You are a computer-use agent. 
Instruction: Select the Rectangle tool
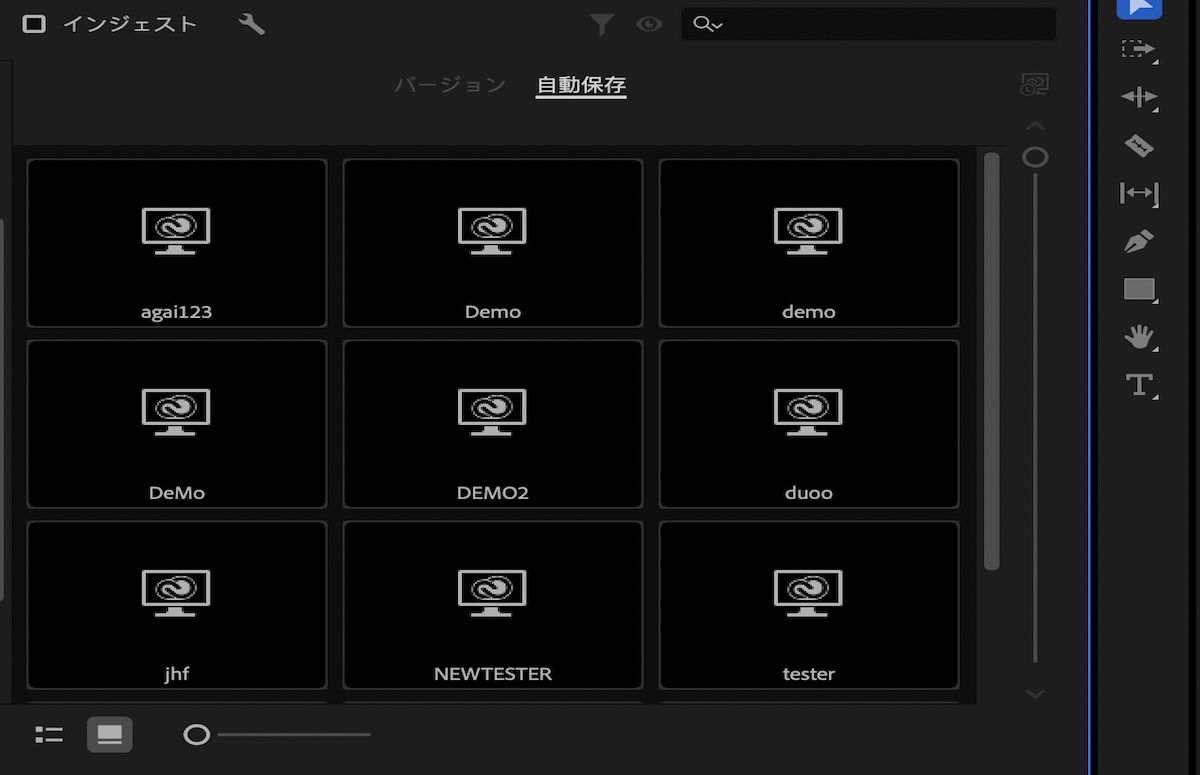tap(1140, 290)
